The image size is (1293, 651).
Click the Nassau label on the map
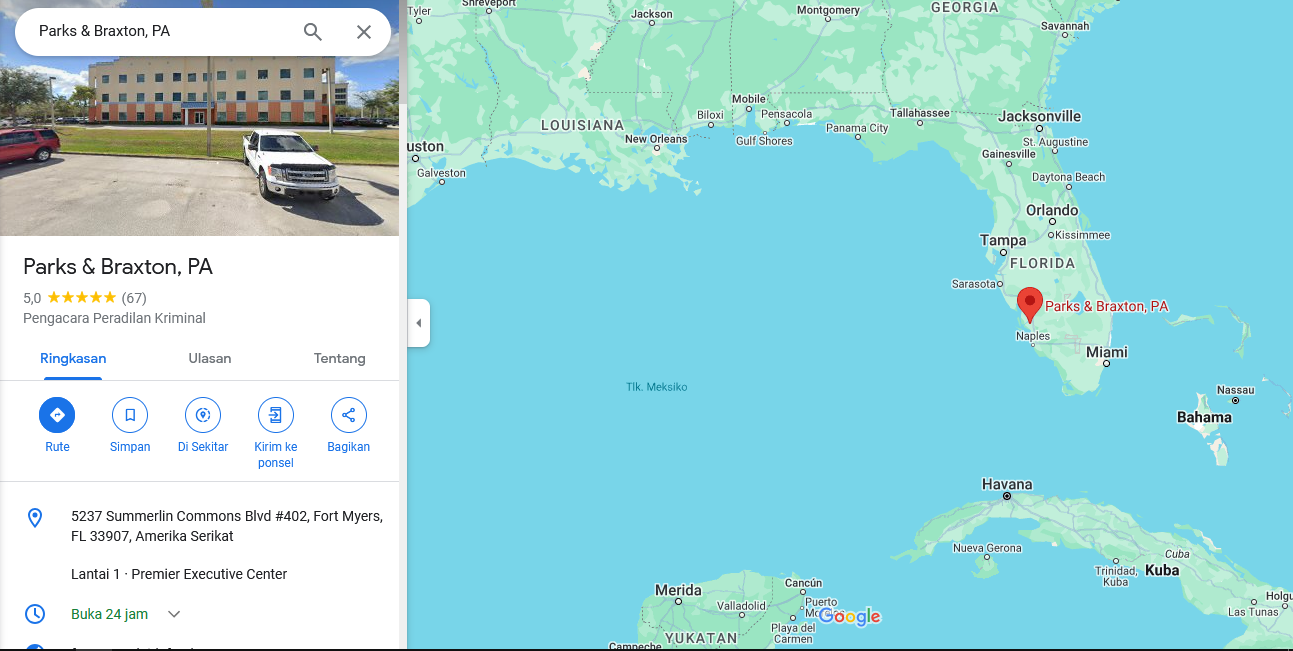click(x=1235, y=390)
